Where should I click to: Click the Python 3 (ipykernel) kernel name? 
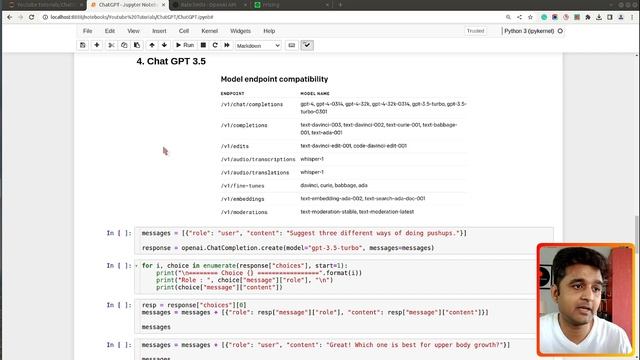pos(529,31)
